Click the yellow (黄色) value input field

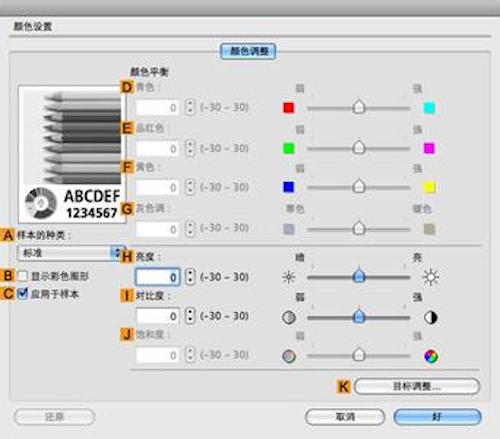tap(158, 187)
